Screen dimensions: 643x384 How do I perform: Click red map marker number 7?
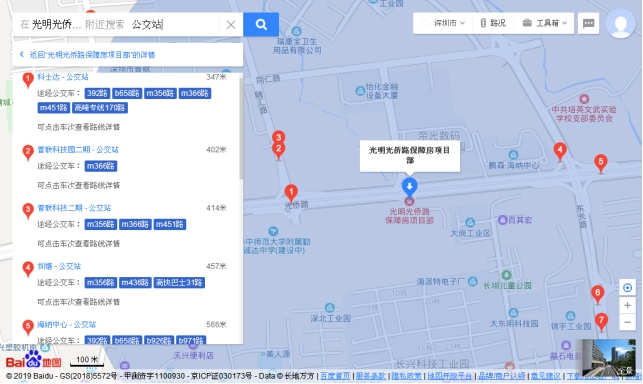click(601, 322)
